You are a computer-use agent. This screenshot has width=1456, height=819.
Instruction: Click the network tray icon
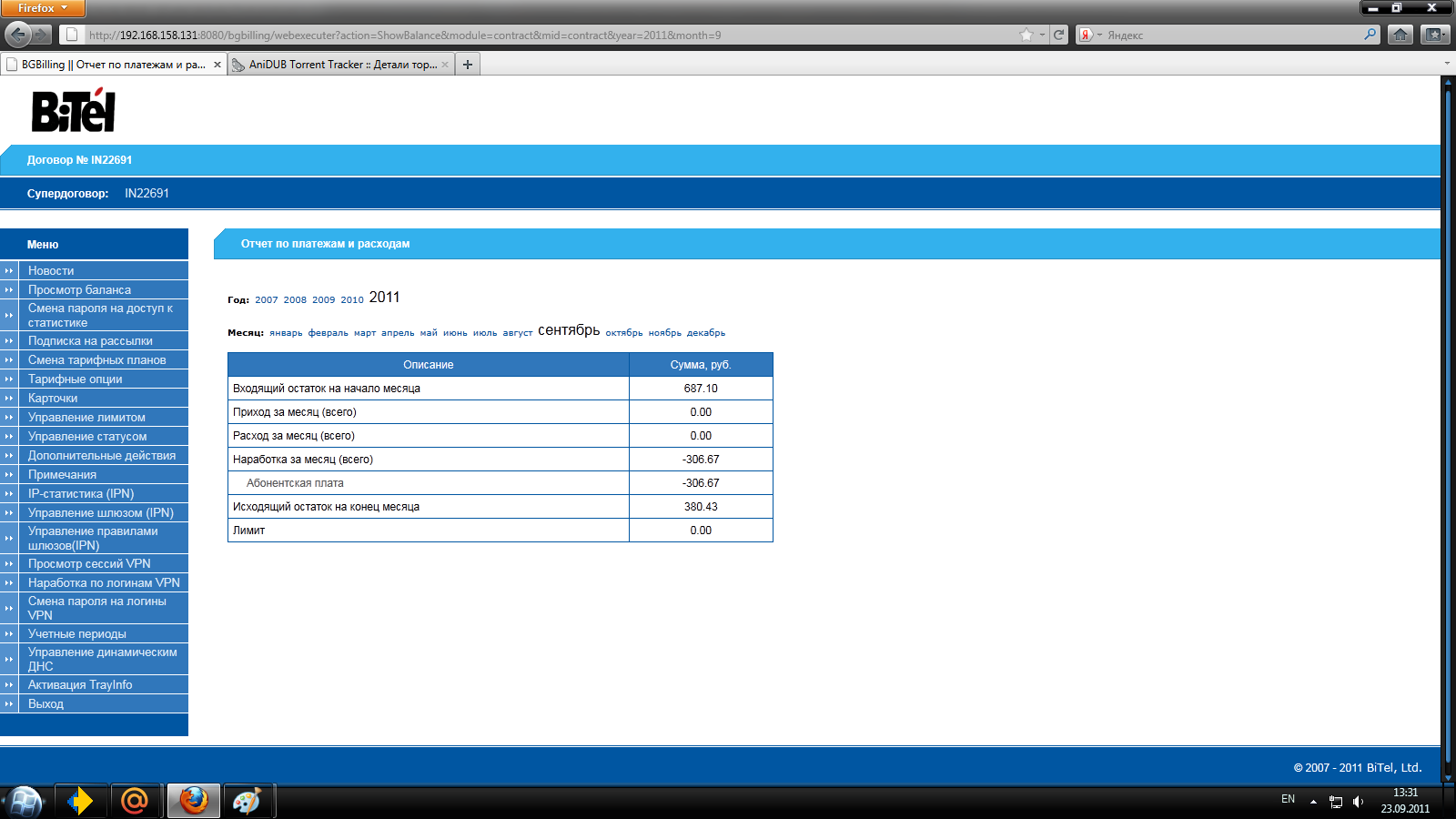click(x=1336, y=802)
